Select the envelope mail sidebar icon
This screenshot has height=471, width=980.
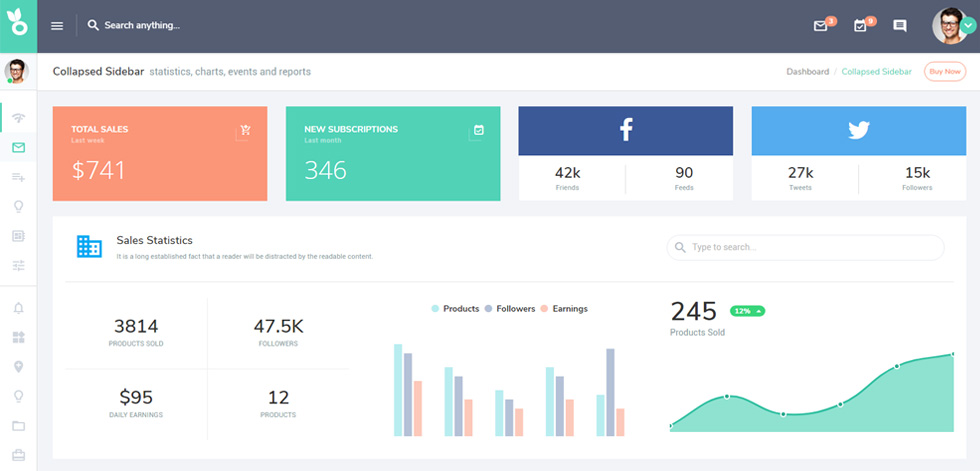pos(19,147)
